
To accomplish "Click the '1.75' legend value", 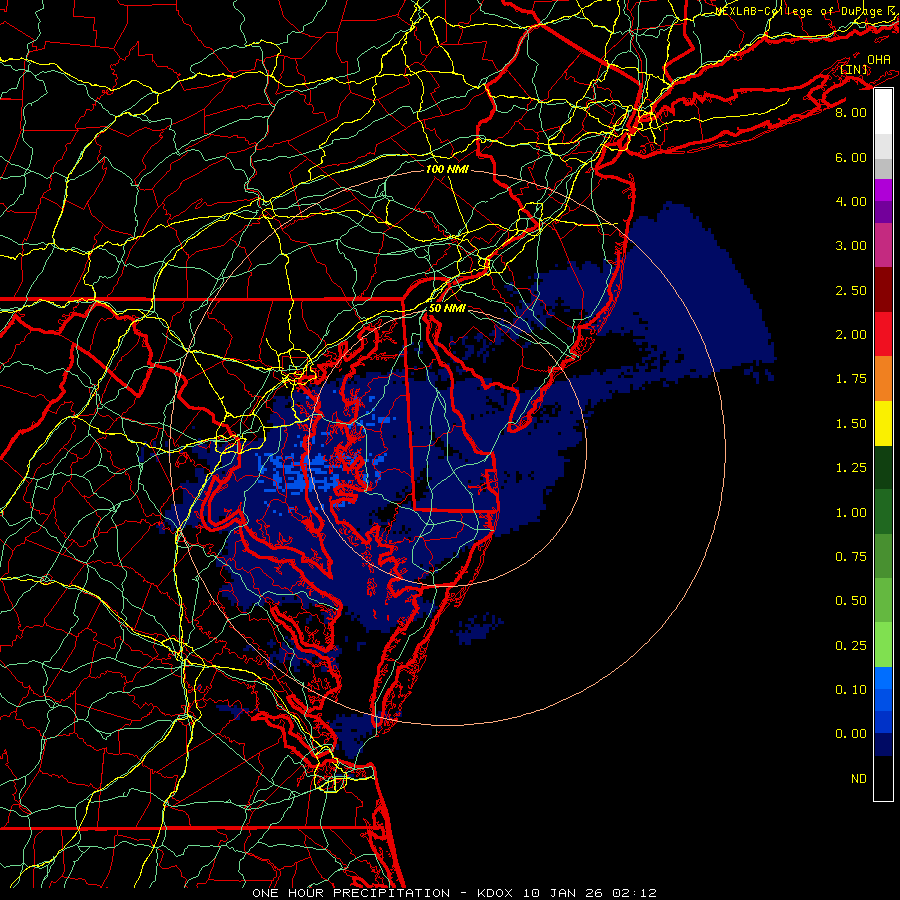I will pos(851,379).
